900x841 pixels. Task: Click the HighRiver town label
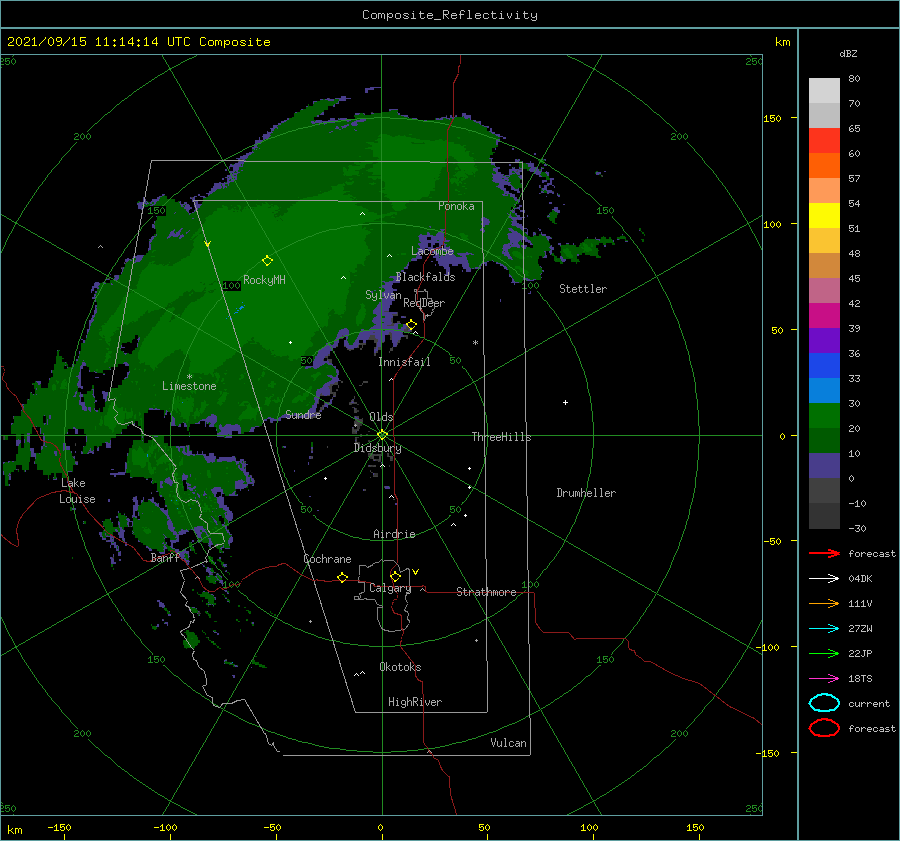(x=415, y=702)
